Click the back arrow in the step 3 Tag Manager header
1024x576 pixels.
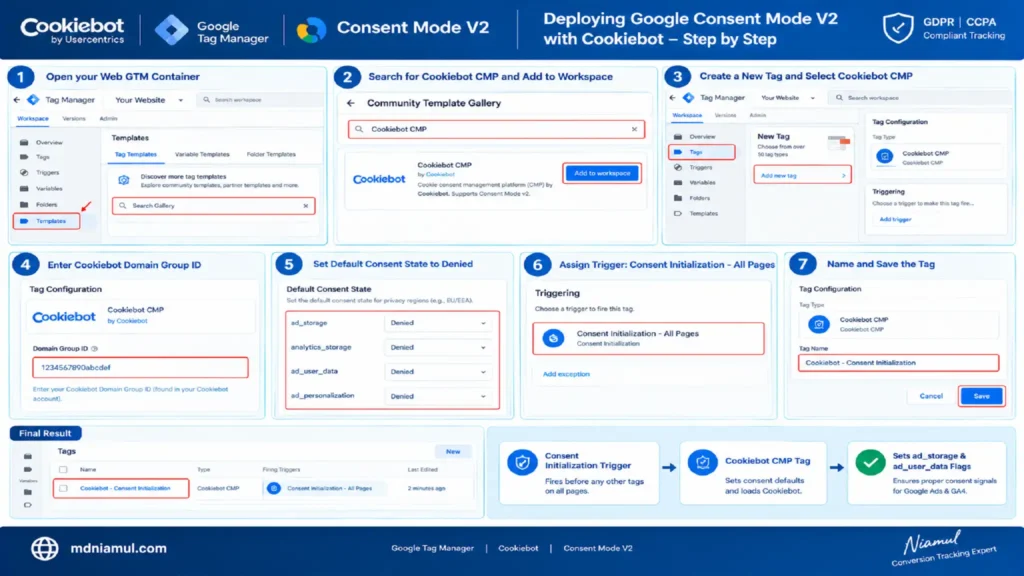(x=673, y=98)
